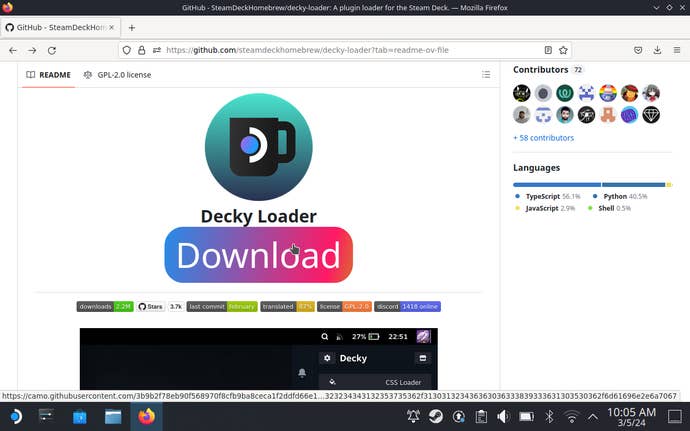The image size is (690, 431).
Task: Open the Dolphin file manager taskbar icon
Action: coord(113,416)
